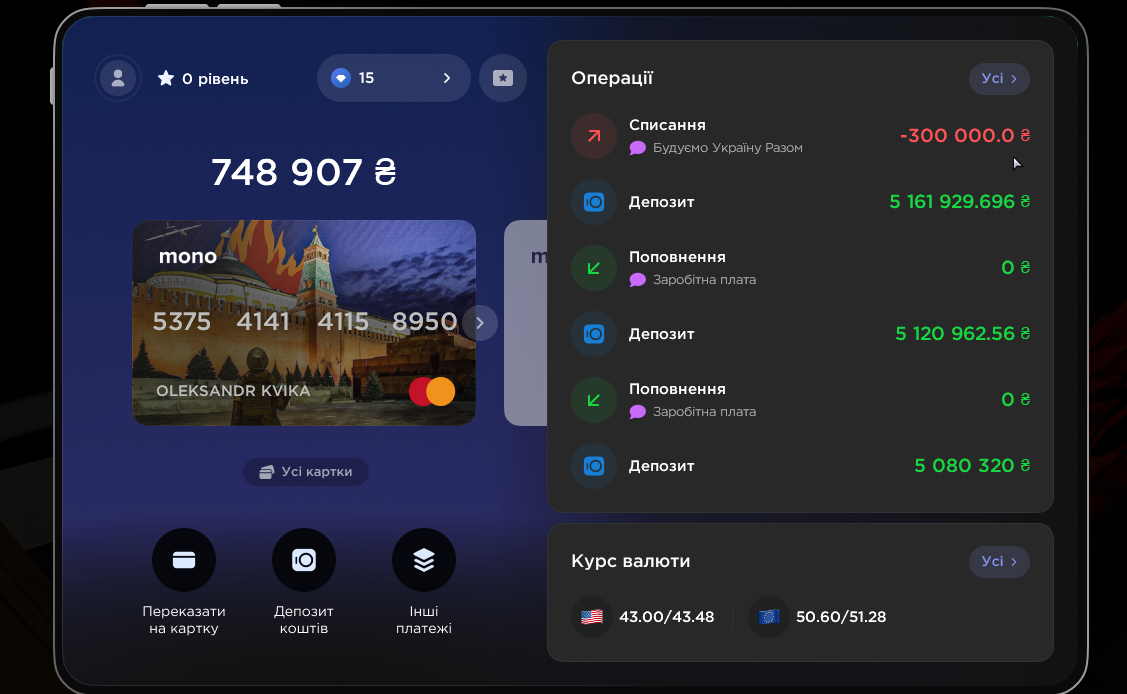Click first Поповнення green arrow icon above 5 120 962.56
The width and height of the screenshot is (1127, 694).
(594, 268)
